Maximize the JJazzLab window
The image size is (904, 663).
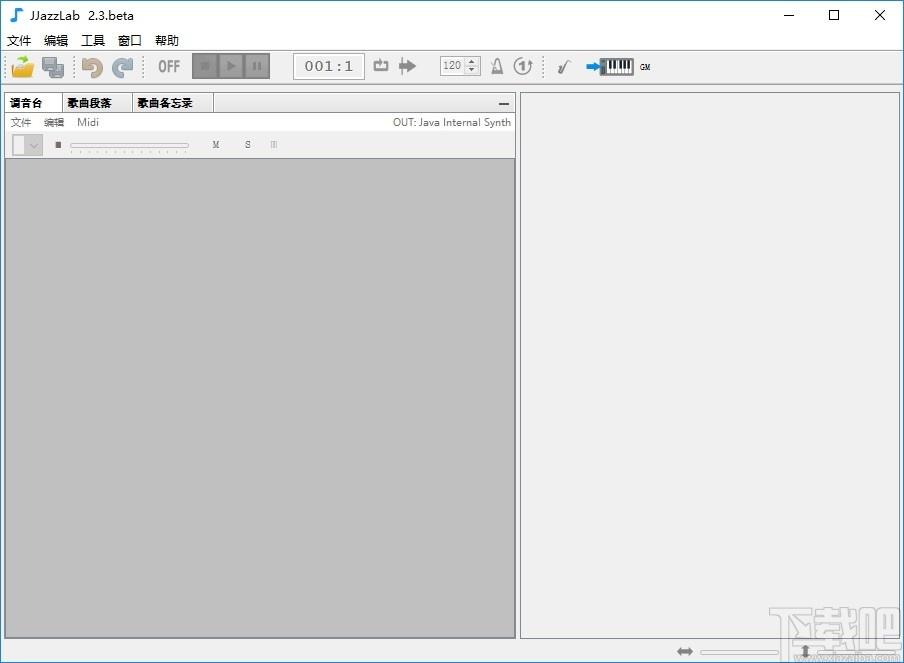pyautogui.click(x=834, y=15)
